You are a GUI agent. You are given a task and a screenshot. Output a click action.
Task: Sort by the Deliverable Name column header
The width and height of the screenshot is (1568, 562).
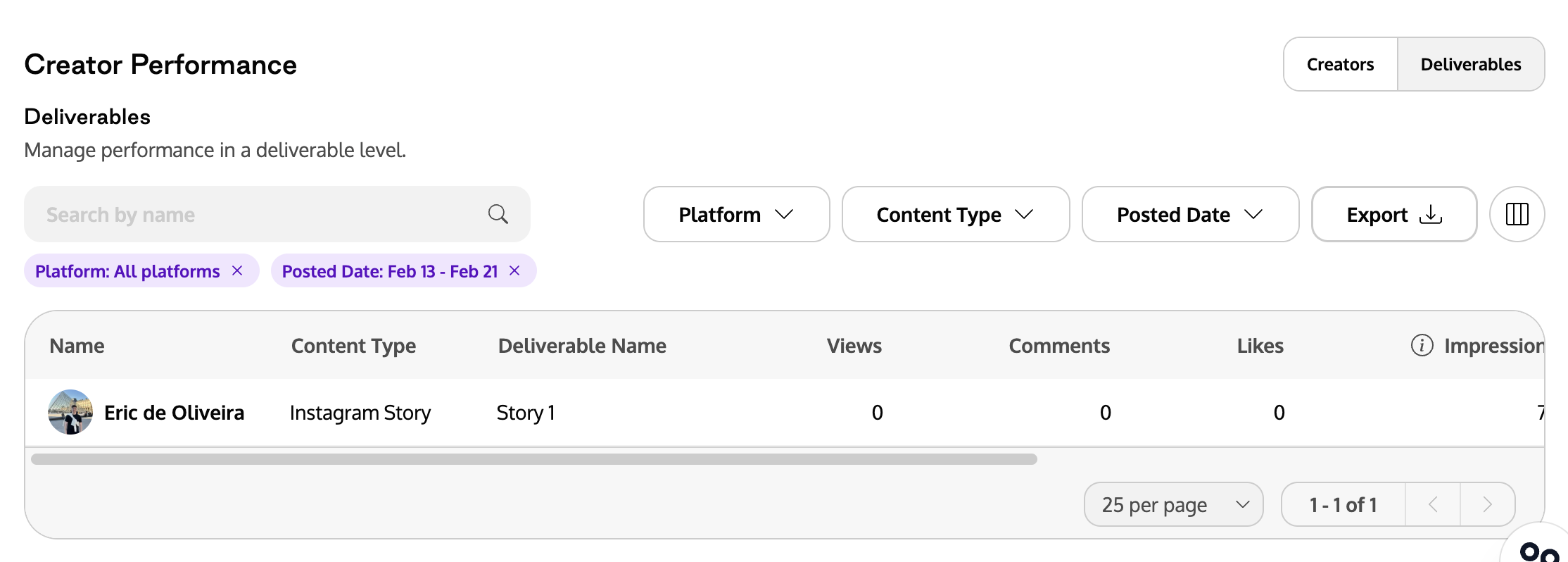click(x=582, y=346)
